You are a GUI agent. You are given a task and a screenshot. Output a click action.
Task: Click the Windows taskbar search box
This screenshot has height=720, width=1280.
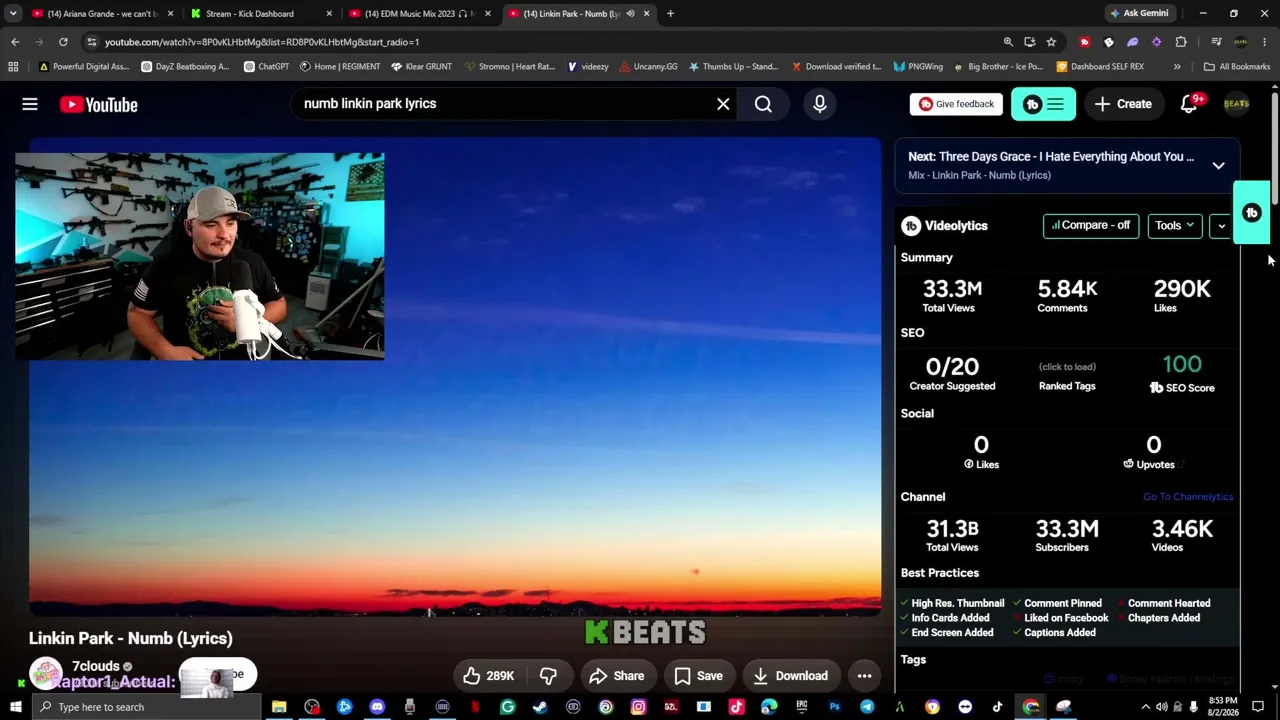145,707
